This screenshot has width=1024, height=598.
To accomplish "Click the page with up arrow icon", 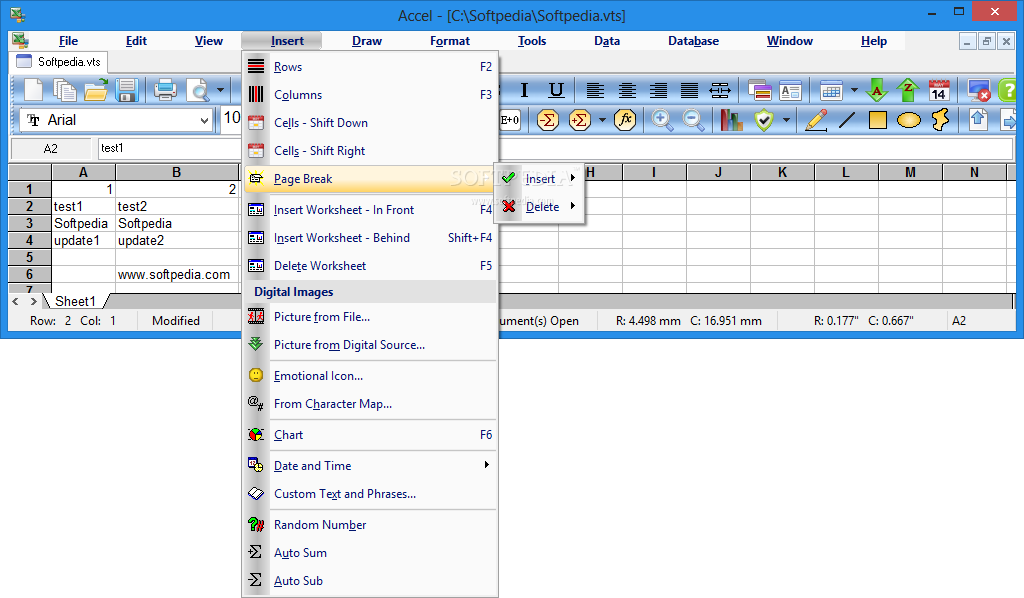I will (978, 120).
